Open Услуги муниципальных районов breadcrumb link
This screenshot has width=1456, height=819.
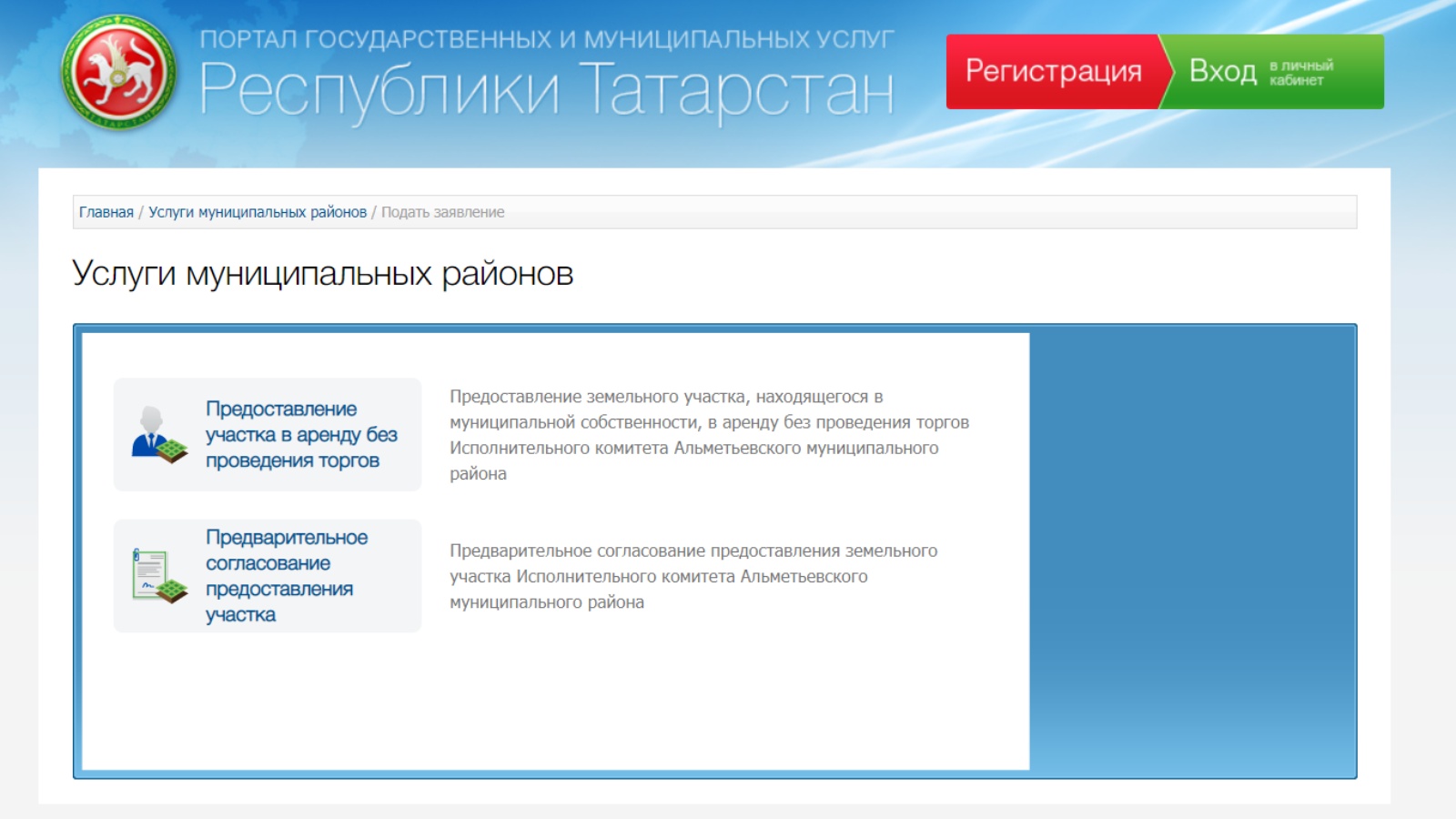(258, 212)
